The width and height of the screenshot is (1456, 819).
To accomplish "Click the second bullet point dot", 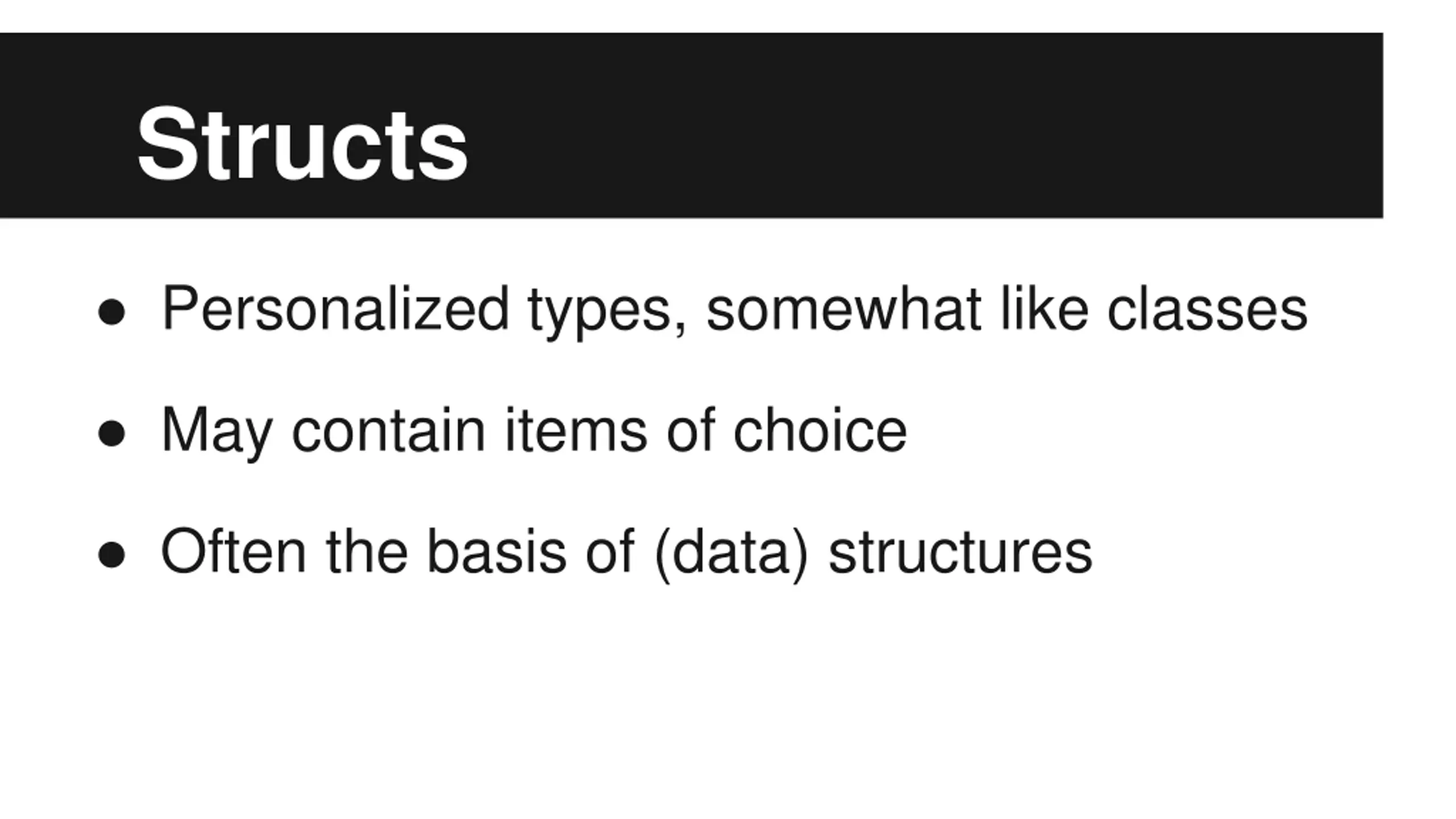I will tap(111, 433).
